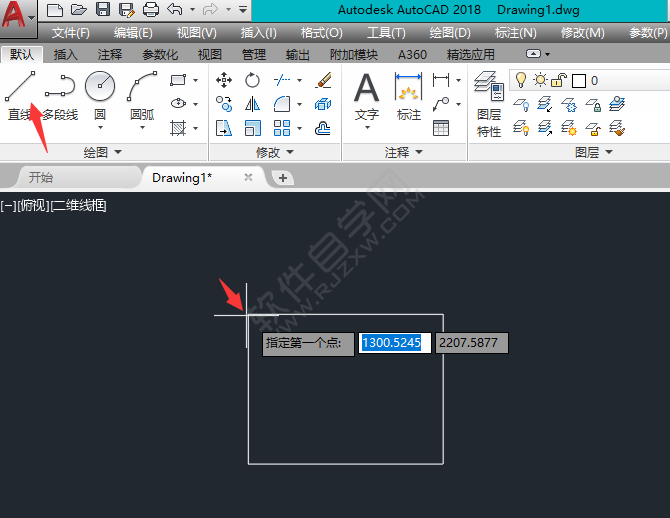Switch to the 插入 ribbon tab
The width and height of the screenshot is (670, 518).
pos(65,54)
